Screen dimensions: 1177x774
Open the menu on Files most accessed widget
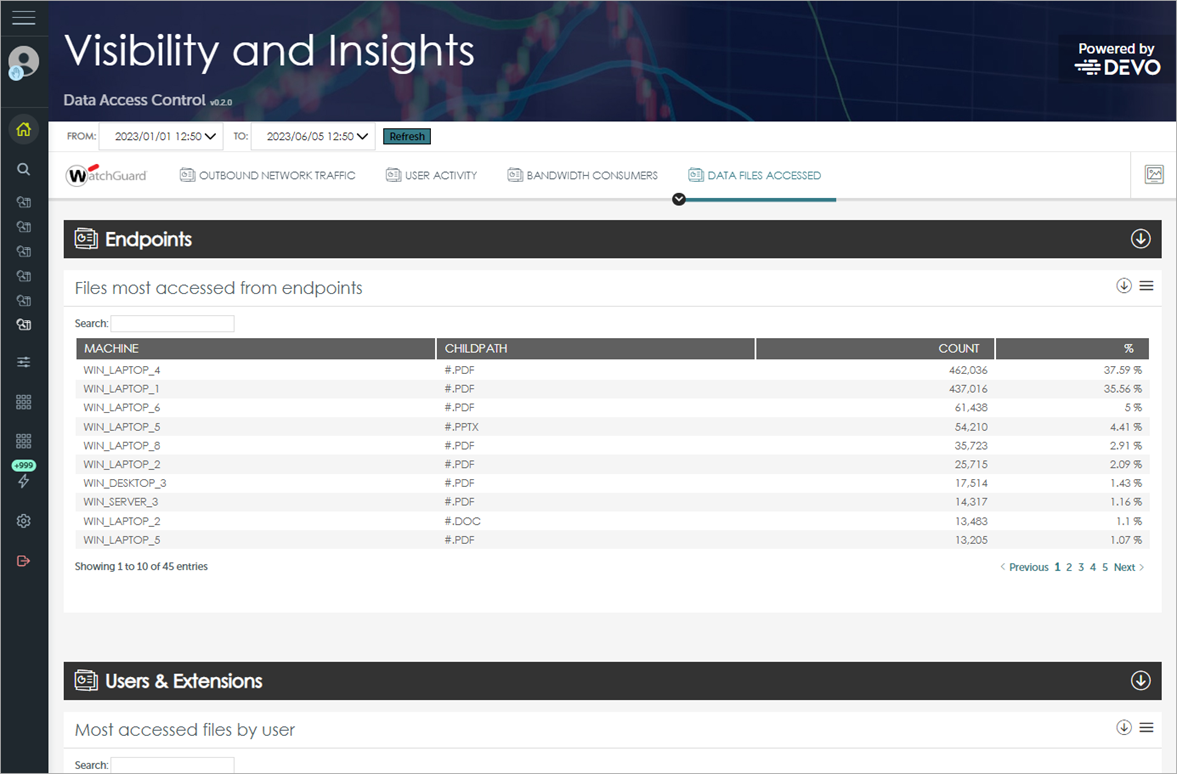1146,285
